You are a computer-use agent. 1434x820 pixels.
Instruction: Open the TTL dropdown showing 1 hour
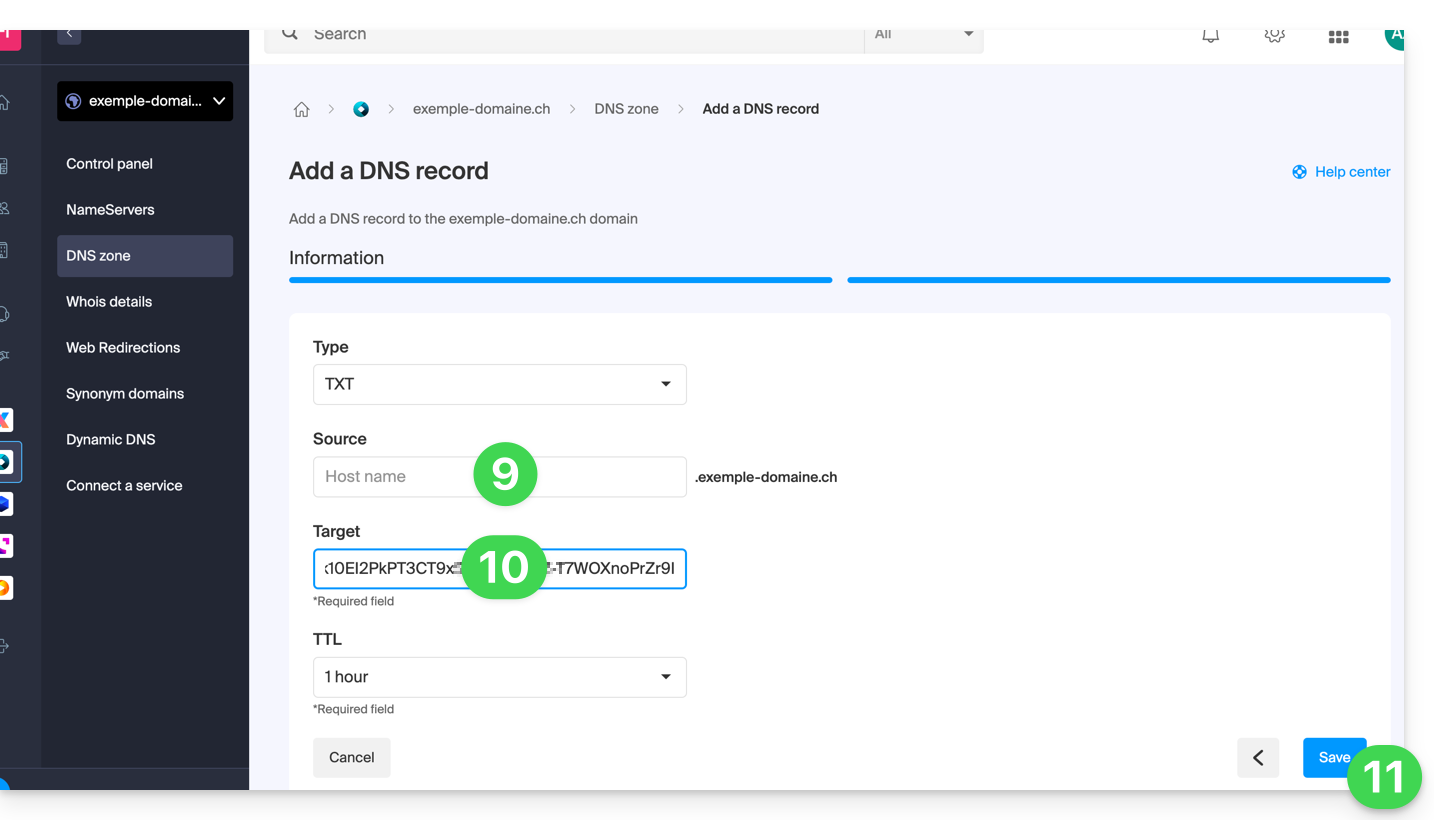[499, 677]
